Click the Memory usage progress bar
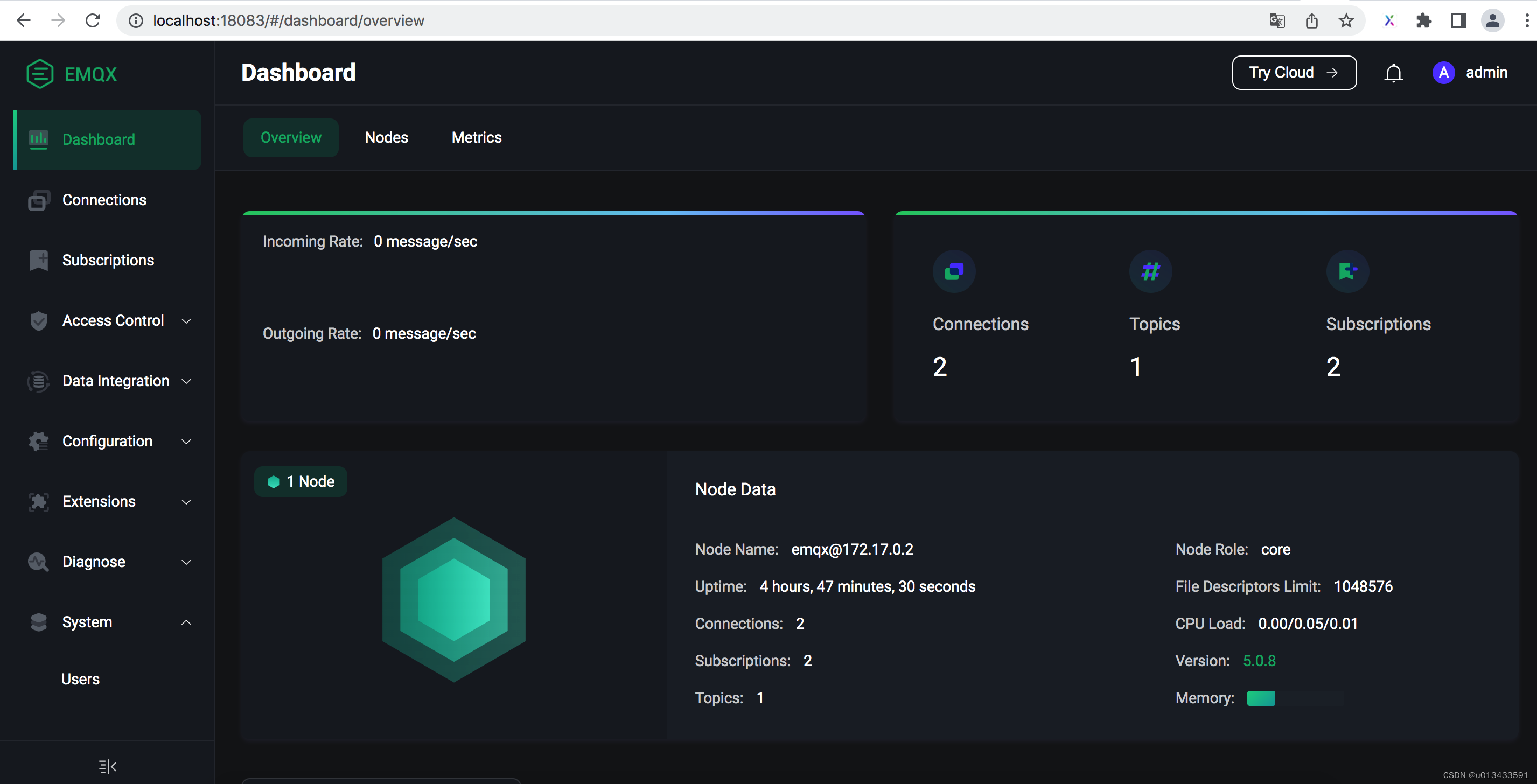 1295,698
